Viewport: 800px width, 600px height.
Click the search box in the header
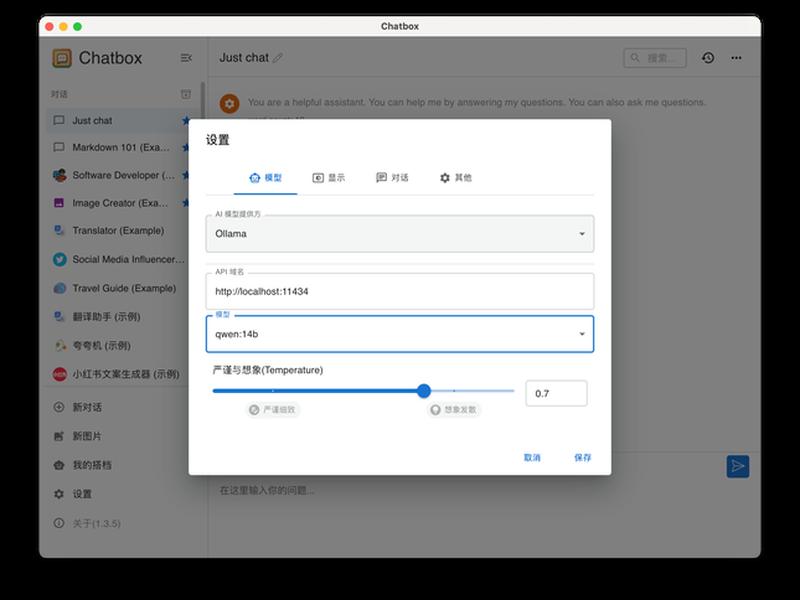(x=655, y=58)
